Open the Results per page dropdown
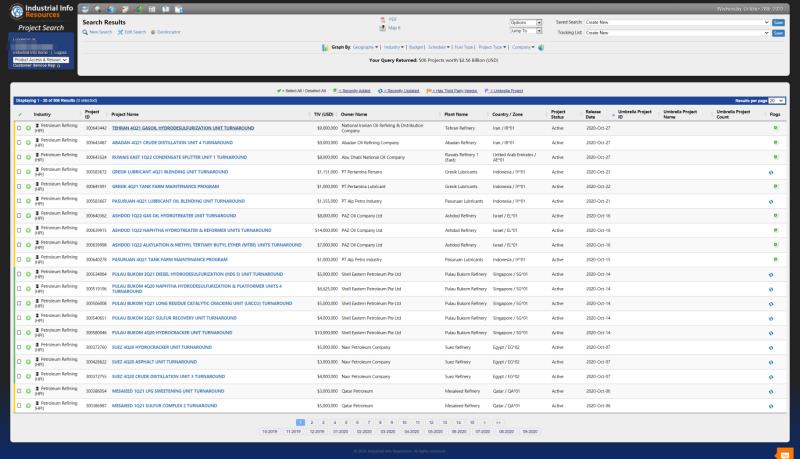Screen dimensions: 800x459 point(777,100)
